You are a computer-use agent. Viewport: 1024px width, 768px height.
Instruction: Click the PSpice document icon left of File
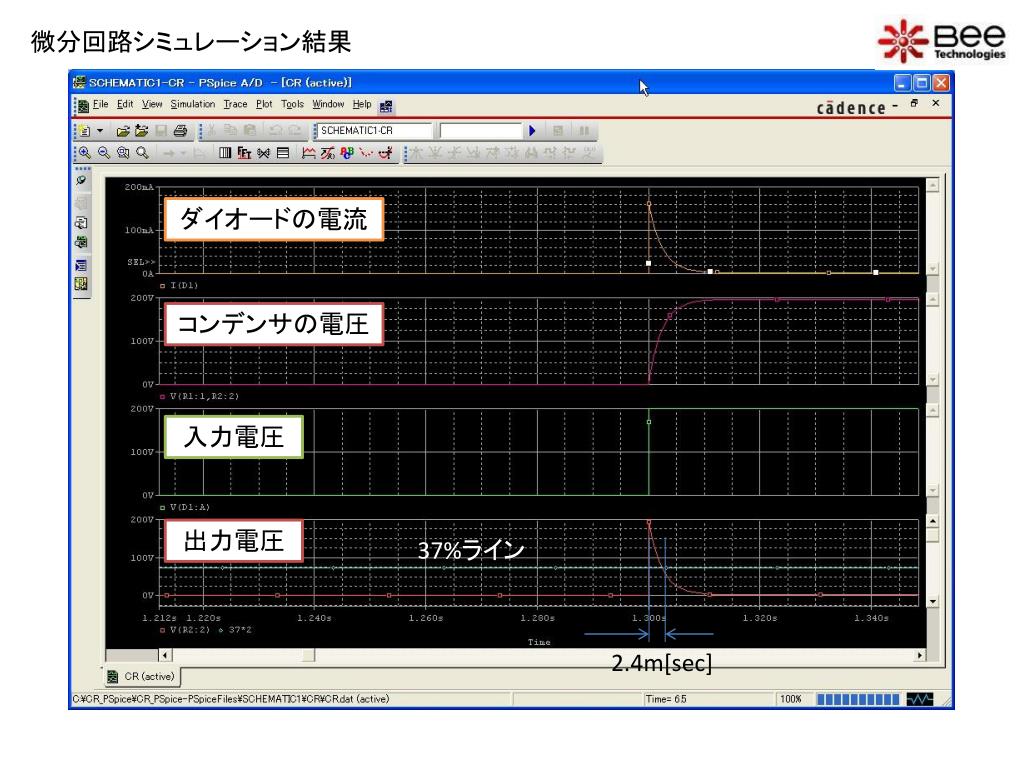[x=84, y=106]
